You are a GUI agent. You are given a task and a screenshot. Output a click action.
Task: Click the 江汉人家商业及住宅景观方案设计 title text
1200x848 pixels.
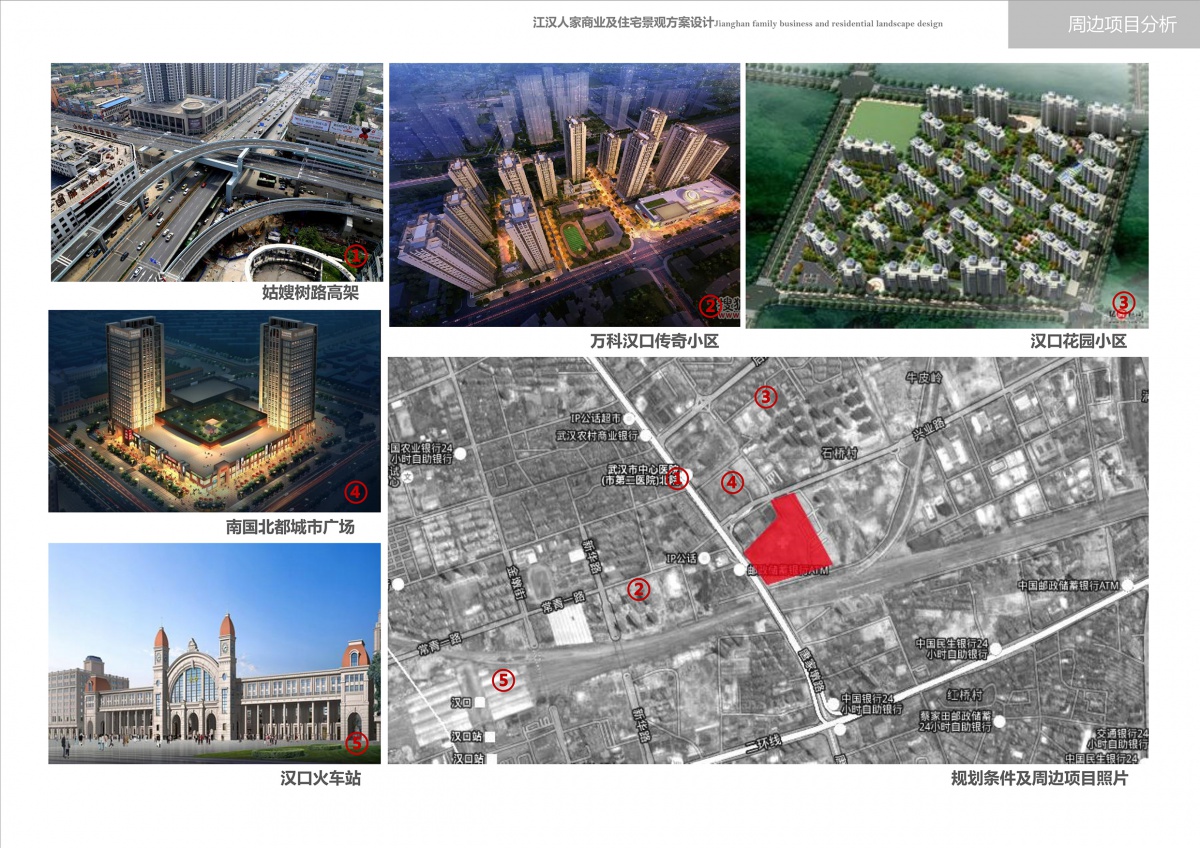[x=624, y=23]
